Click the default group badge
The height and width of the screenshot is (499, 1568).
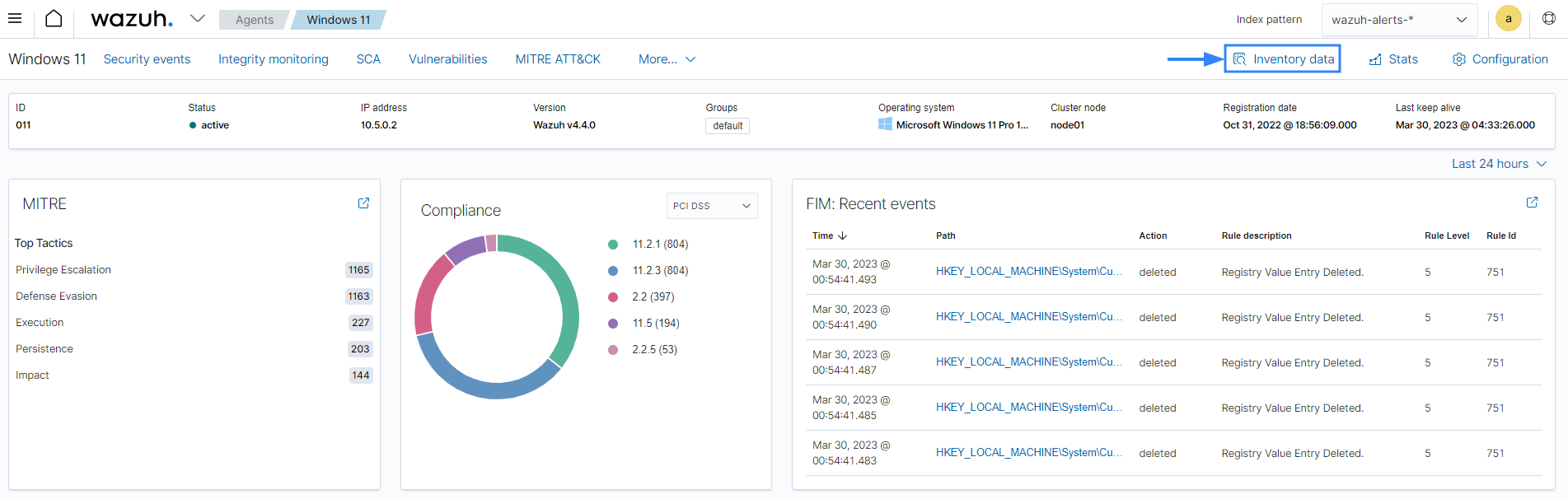point(728,126)
